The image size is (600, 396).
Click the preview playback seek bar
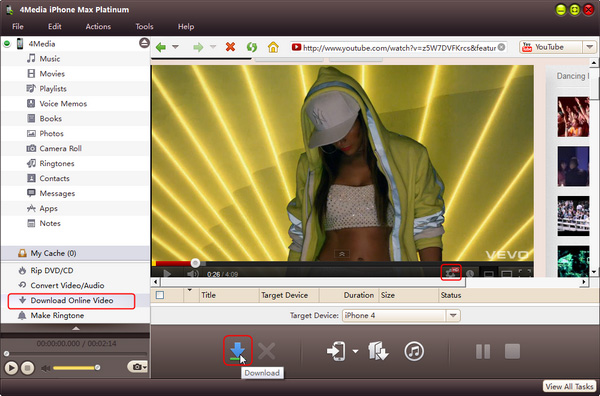coord(76,354)
